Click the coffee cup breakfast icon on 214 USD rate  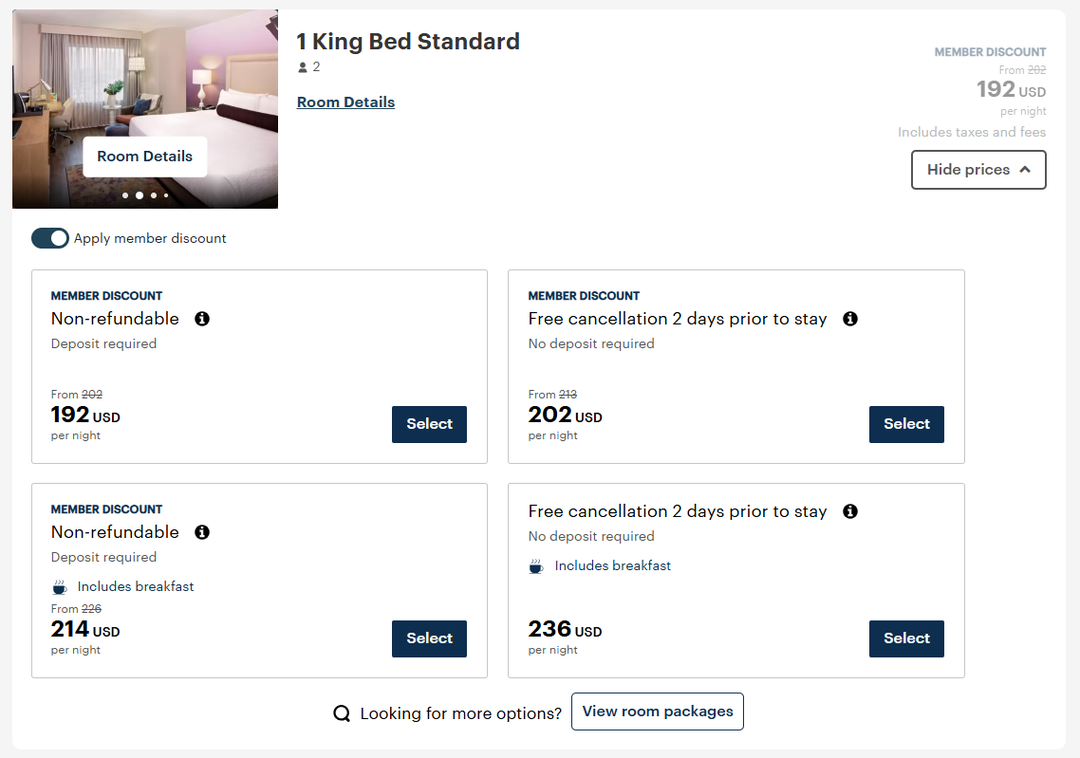tap(59, 586)
